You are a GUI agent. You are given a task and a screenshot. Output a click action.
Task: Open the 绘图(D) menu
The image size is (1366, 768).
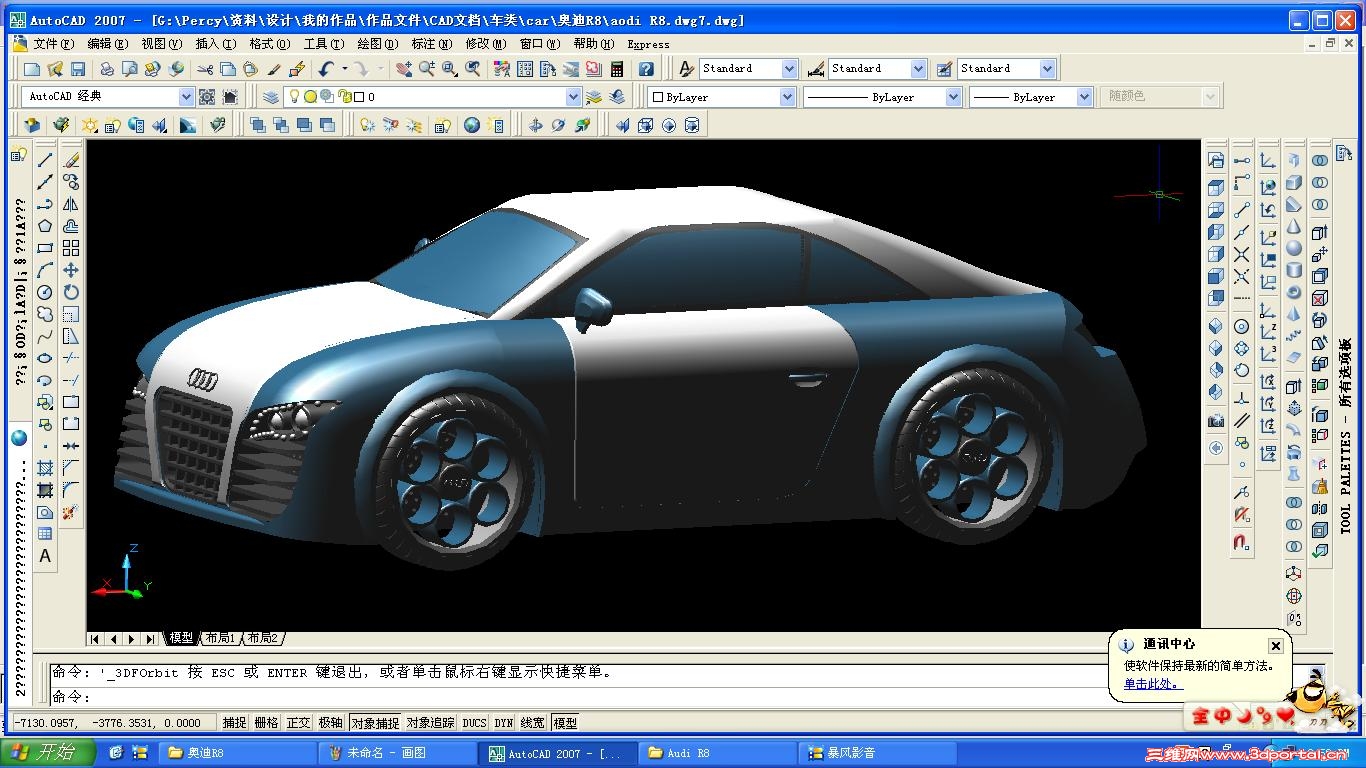click(378, 44)
